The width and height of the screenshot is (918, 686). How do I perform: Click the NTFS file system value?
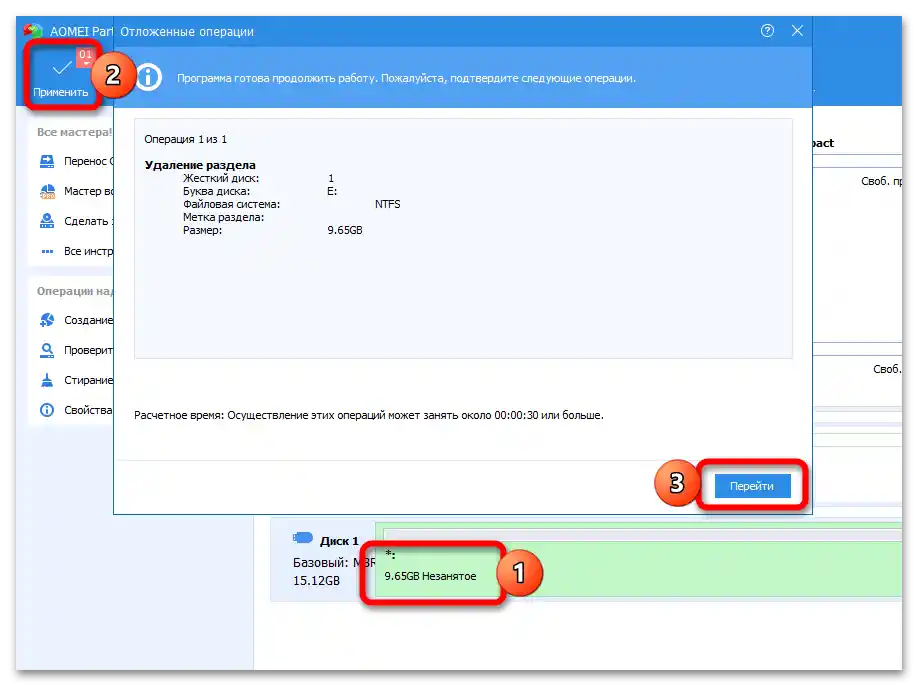(388, 204)
